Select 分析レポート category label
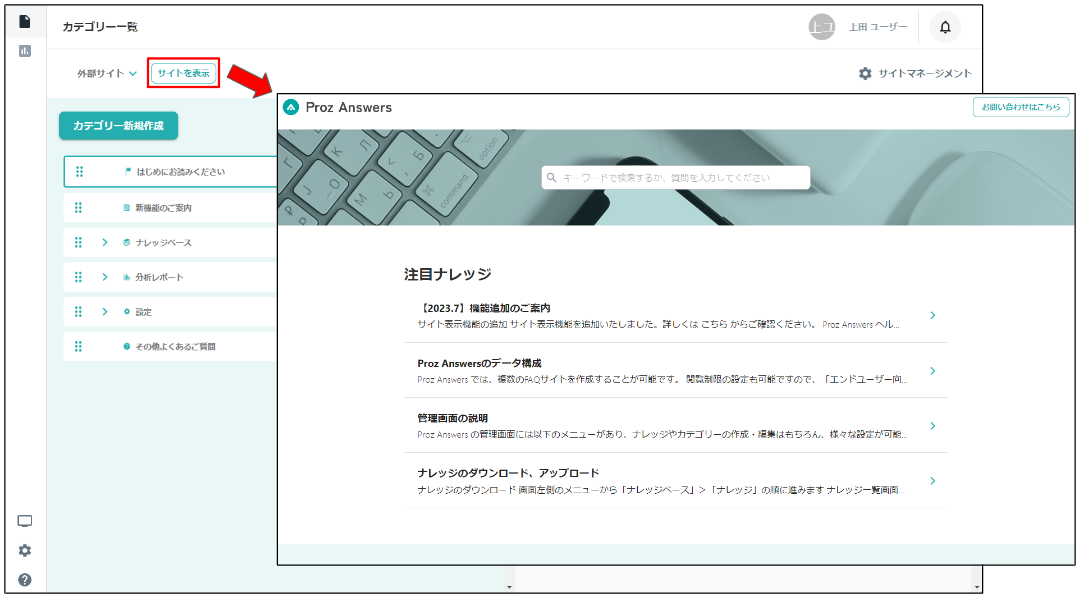 [160, 277]
